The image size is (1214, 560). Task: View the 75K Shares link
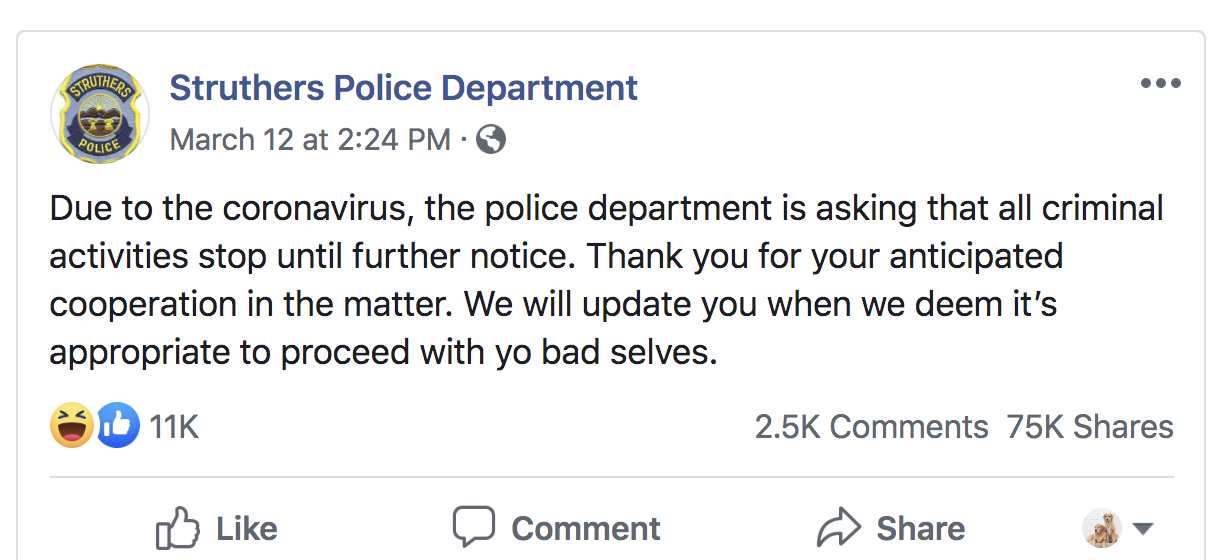pyautogui.click(x=1090, y=427)
